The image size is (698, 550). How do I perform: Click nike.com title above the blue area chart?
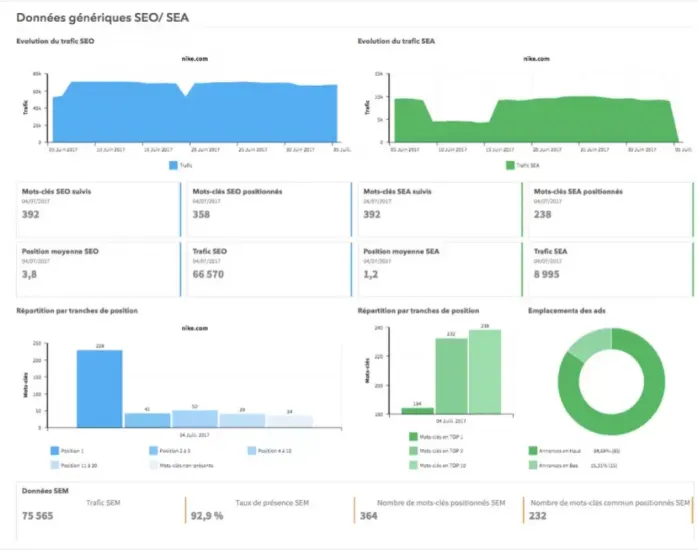pyautogui.click(x=195, y=58)
